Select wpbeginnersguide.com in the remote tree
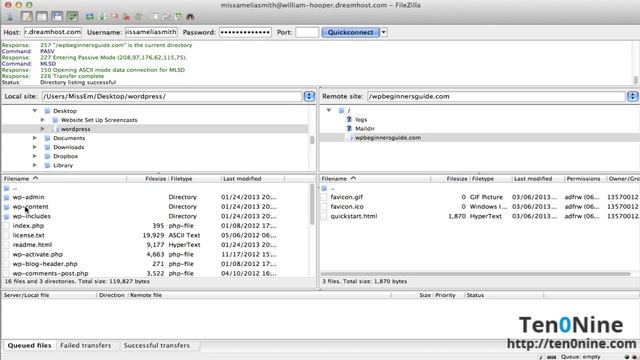Image resolution: width=640 pixels, height=360 pixels. pyautogui.click(x=388, y=138)
